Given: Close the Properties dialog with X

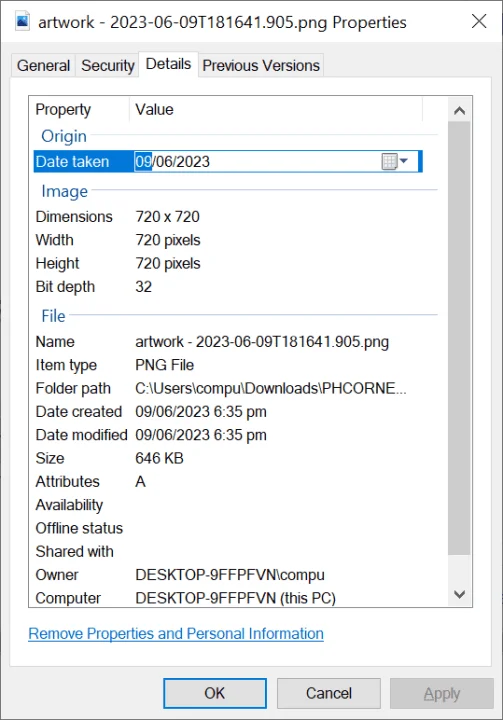Looking at the screenshot, I should point(479,21).
